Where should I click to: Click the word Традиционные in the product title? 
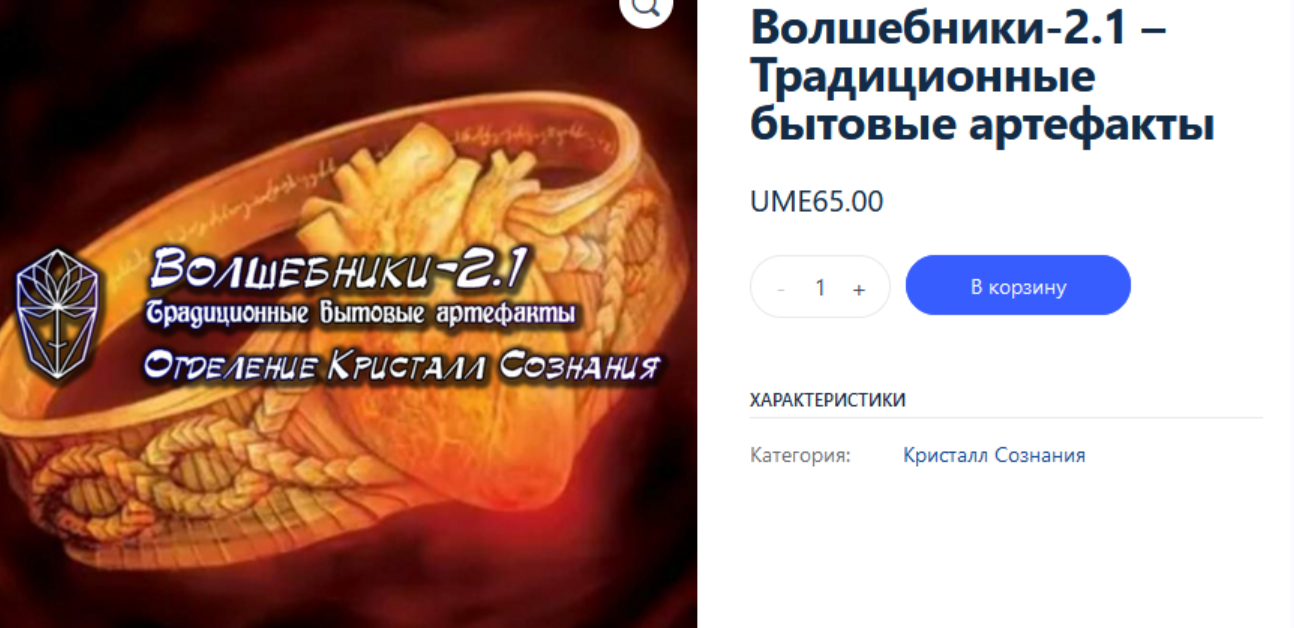point(922,77)
